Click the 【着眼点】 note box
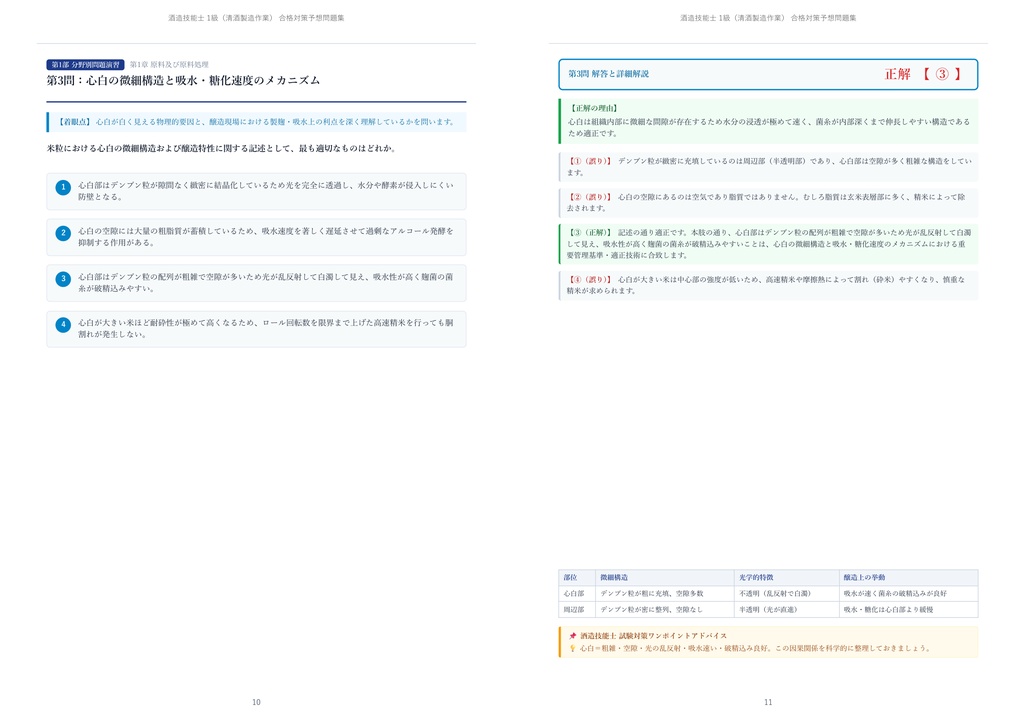This screenshot has height=724, width=1024. (x=256, y=122)
